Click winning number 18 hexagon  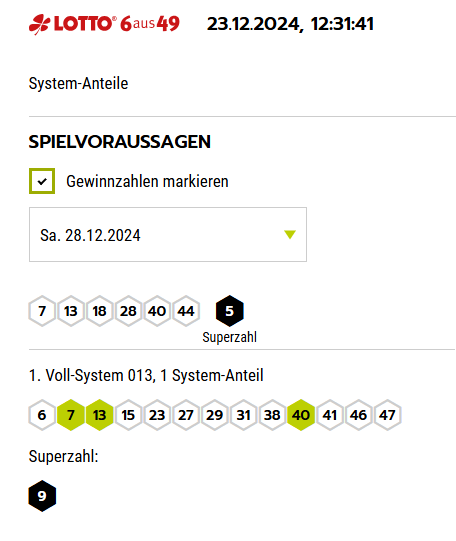coord(99,311)
